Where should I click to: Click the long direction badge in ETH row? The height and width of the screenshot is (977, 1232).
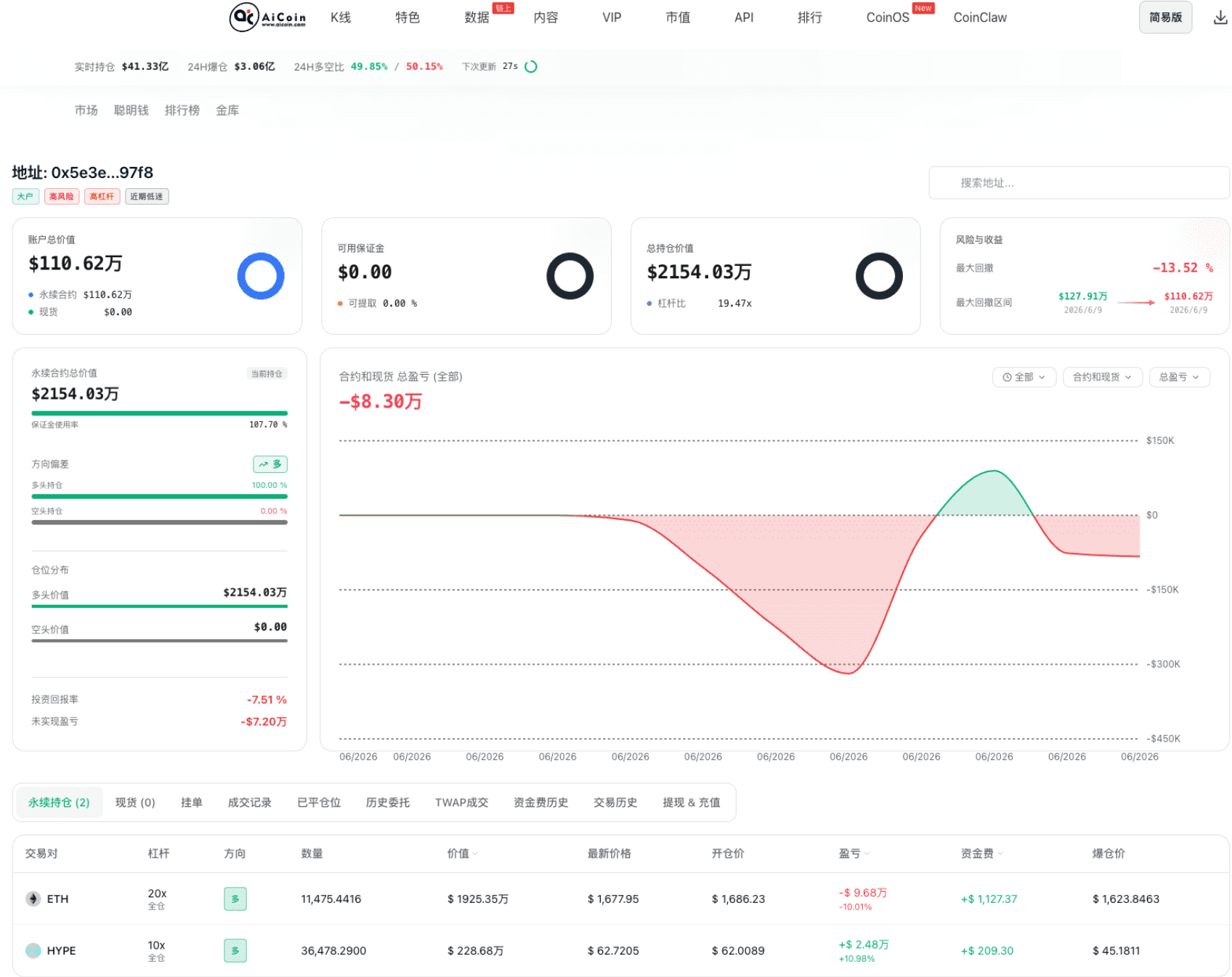235,899
